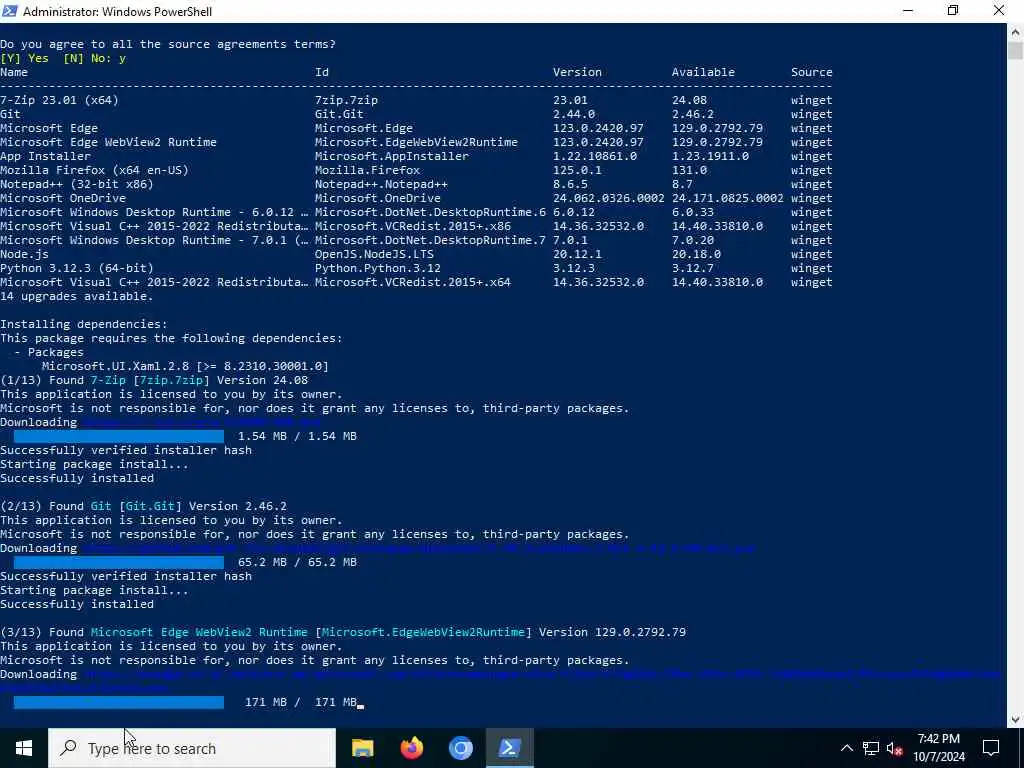
Task: Click Node.js version '20.12.1'
Action: click(x=577, y=254)
